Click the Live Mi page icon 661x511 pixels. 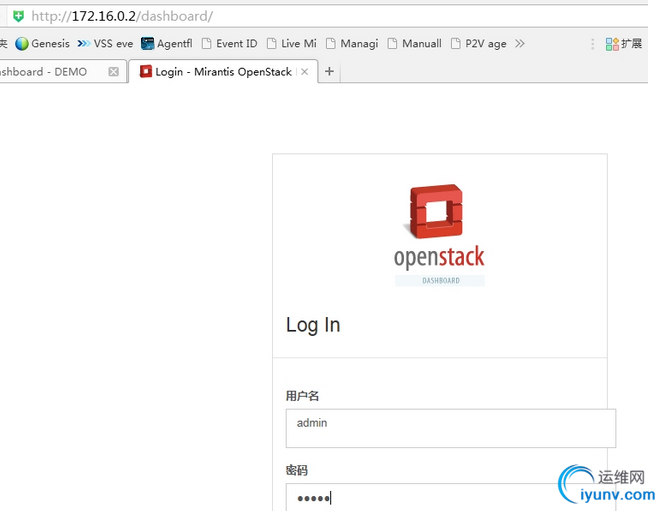tap(271, 43)
